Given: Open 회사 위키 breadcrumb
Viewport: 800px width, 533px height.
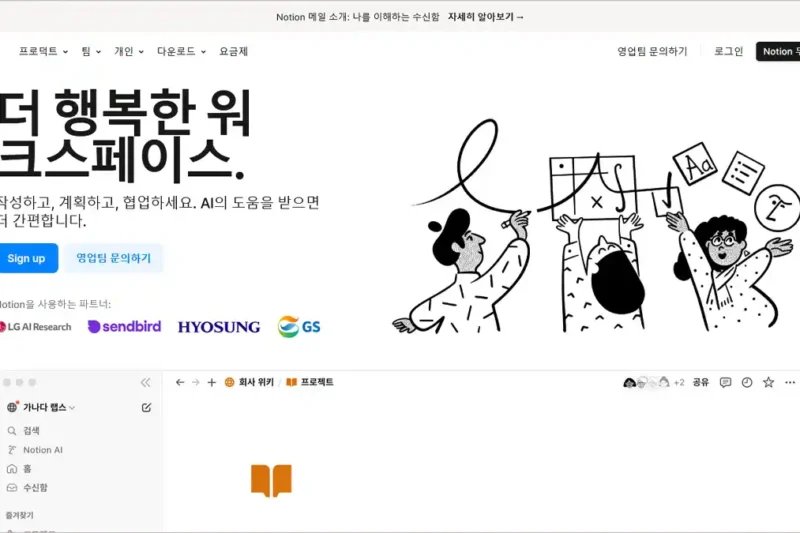Looking at the screenshot, I should (249, 382).
